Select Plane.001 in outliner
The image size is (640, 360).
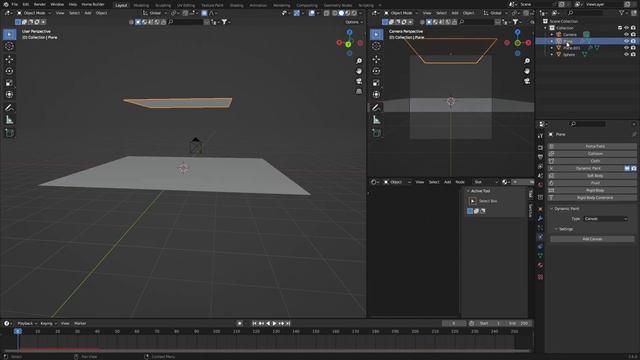[571, 48]
